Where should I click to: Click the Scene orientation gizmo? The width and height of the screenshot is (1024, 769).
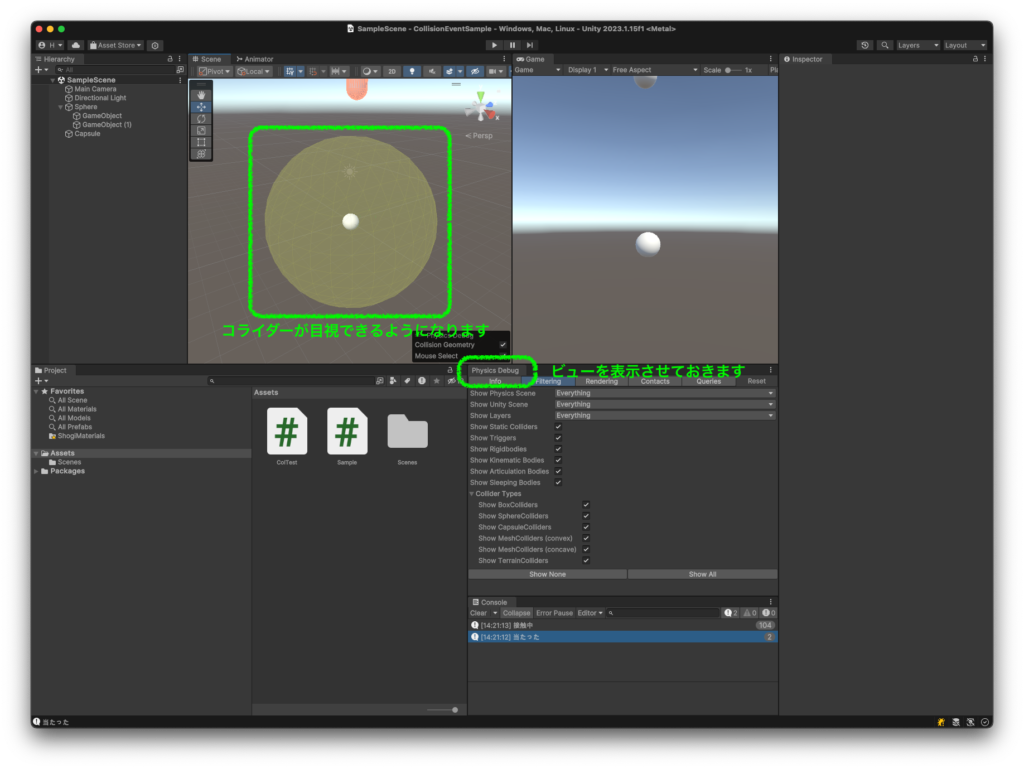482,108
